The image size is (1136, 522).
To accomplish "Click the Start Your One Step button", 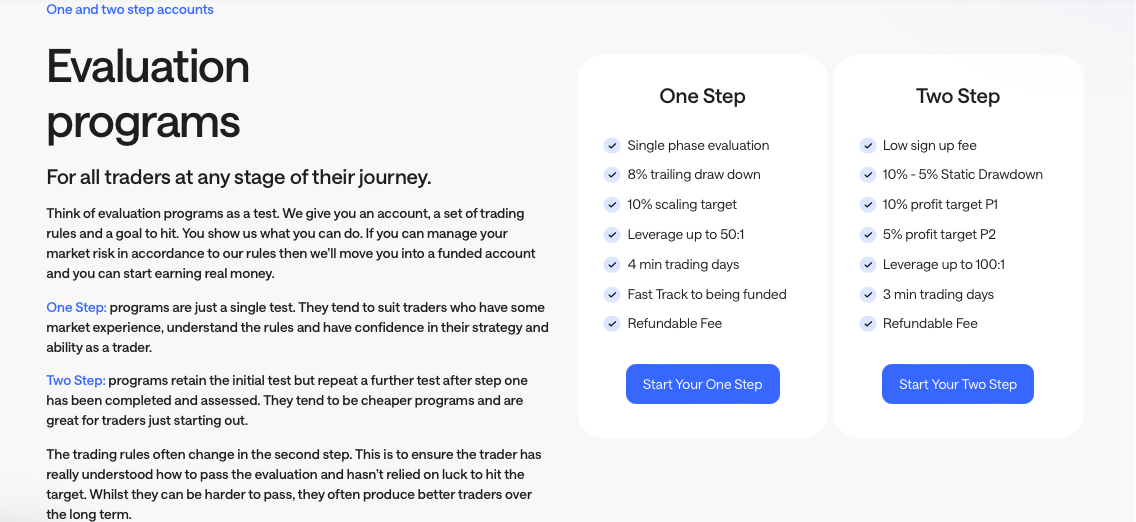I will [703, 384].
